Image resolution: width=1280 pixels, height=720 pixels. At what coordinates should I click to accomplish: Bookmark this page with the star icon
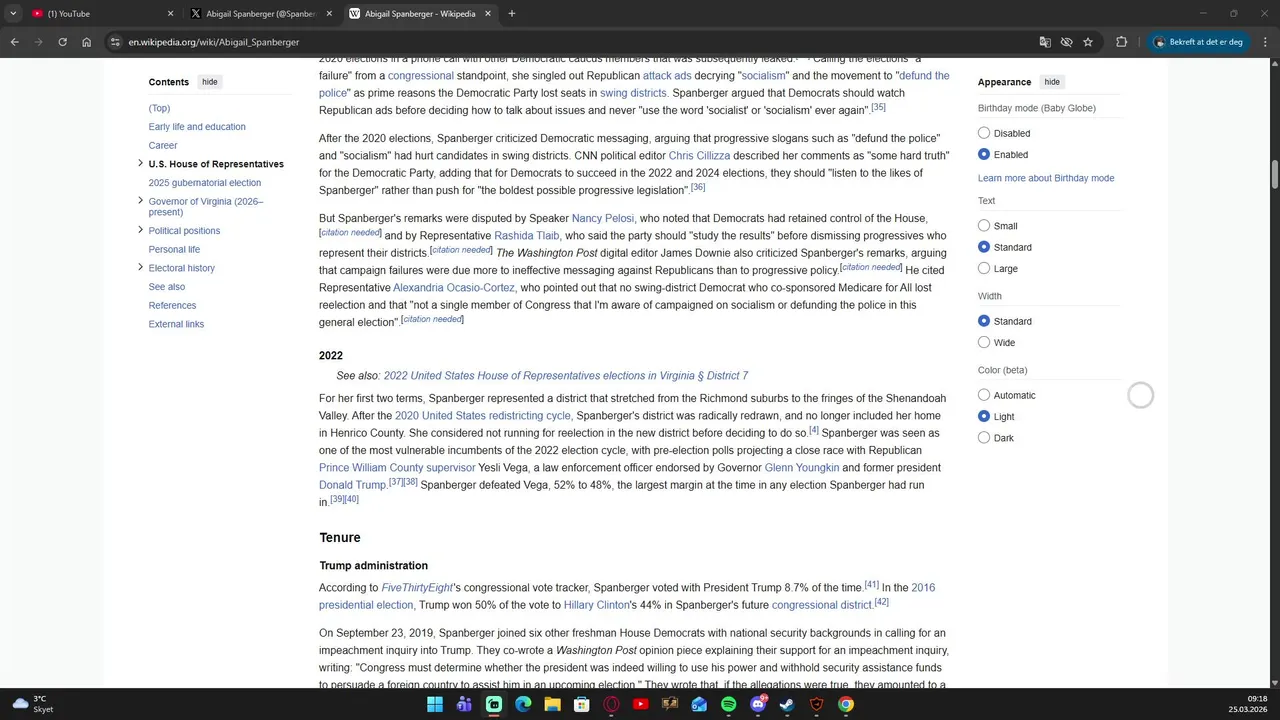(1088, 42)
